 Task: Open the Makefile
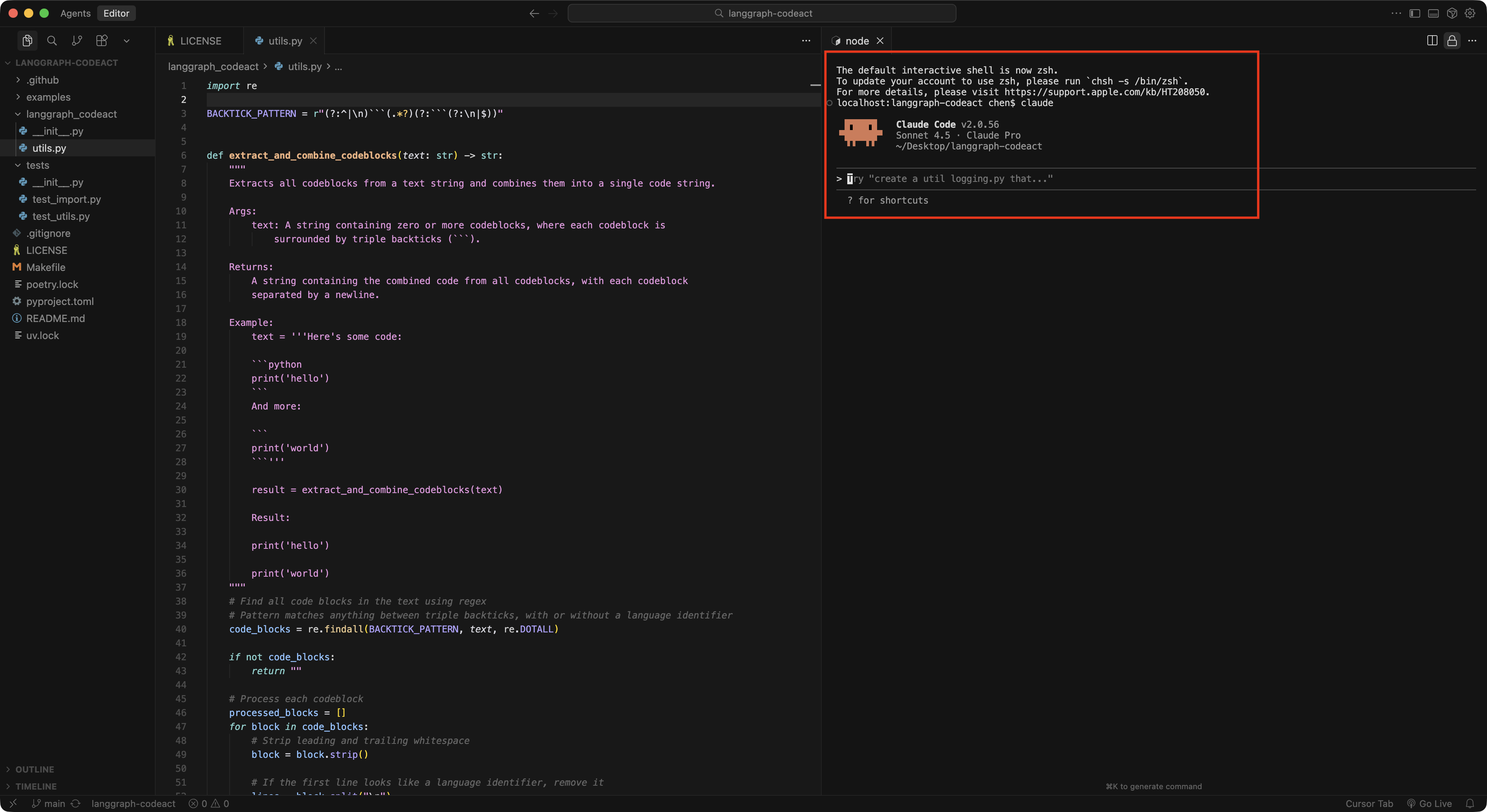click(x=46, y=267)
